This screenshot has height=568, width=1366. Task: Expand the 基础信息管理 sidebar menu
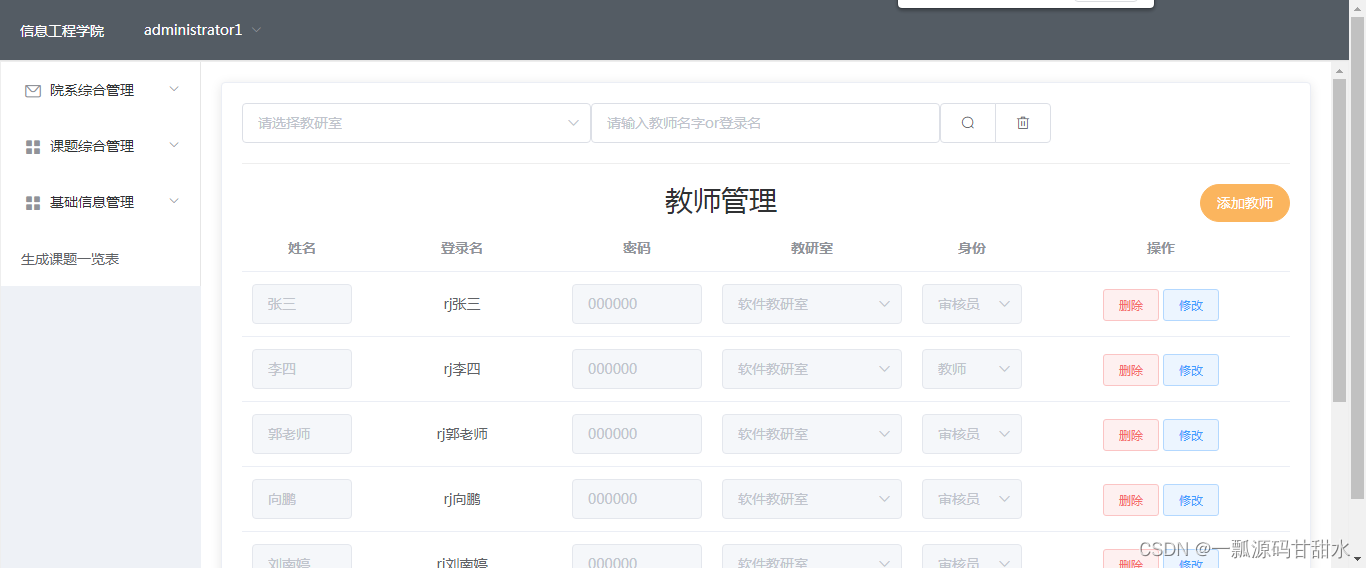tap(100, 202)
